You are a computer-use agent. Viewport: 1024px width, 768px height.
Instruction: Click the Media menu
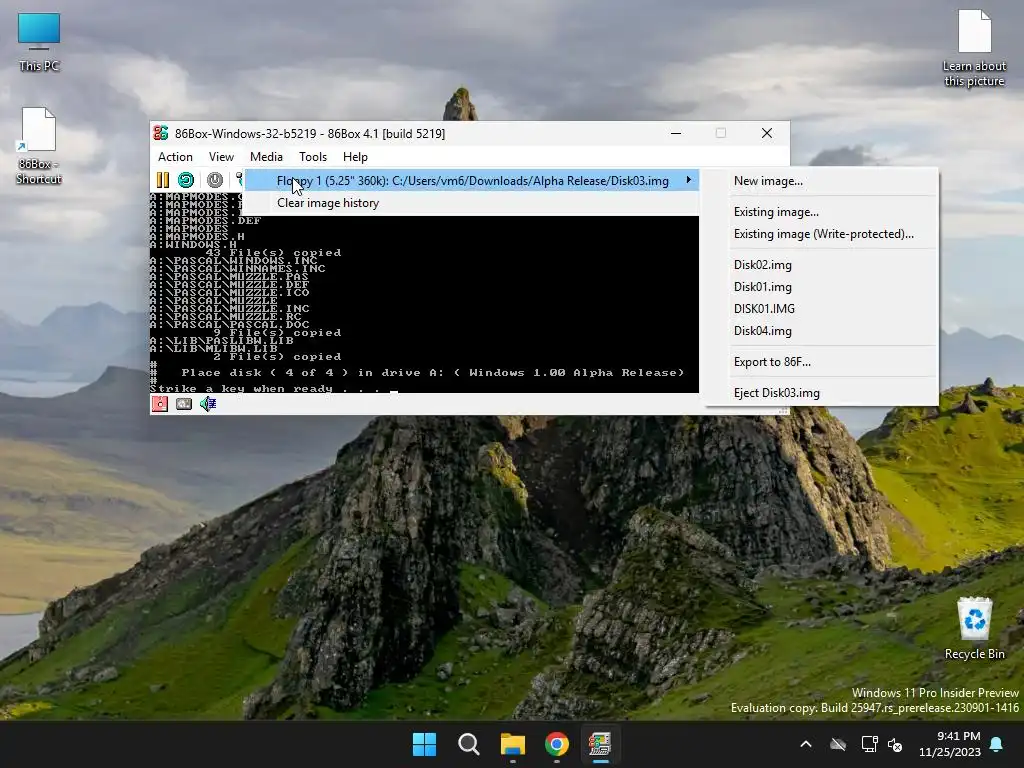(266, 157)
